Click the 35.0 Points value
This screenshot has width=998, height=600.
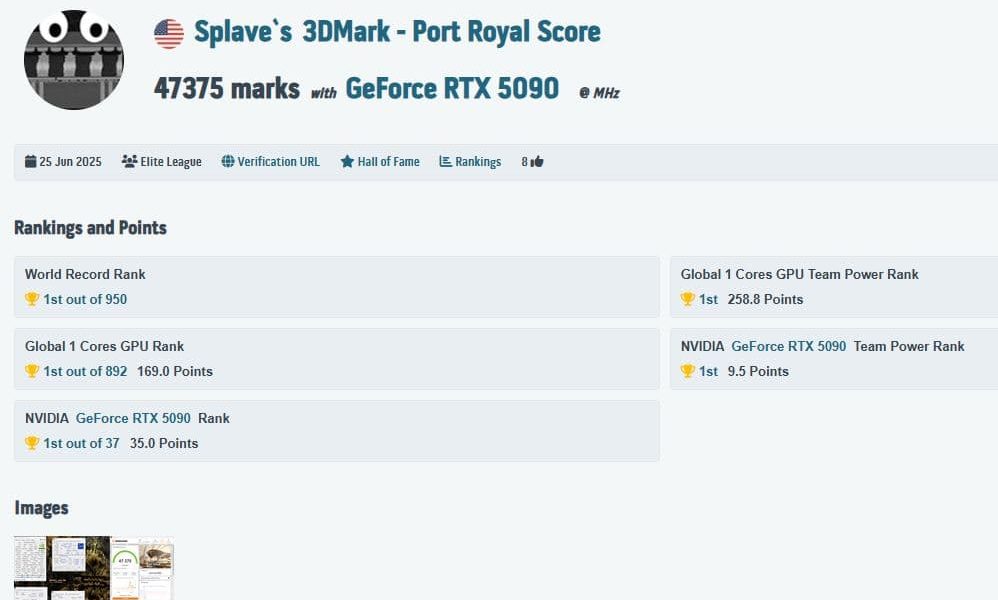(164, 443)
